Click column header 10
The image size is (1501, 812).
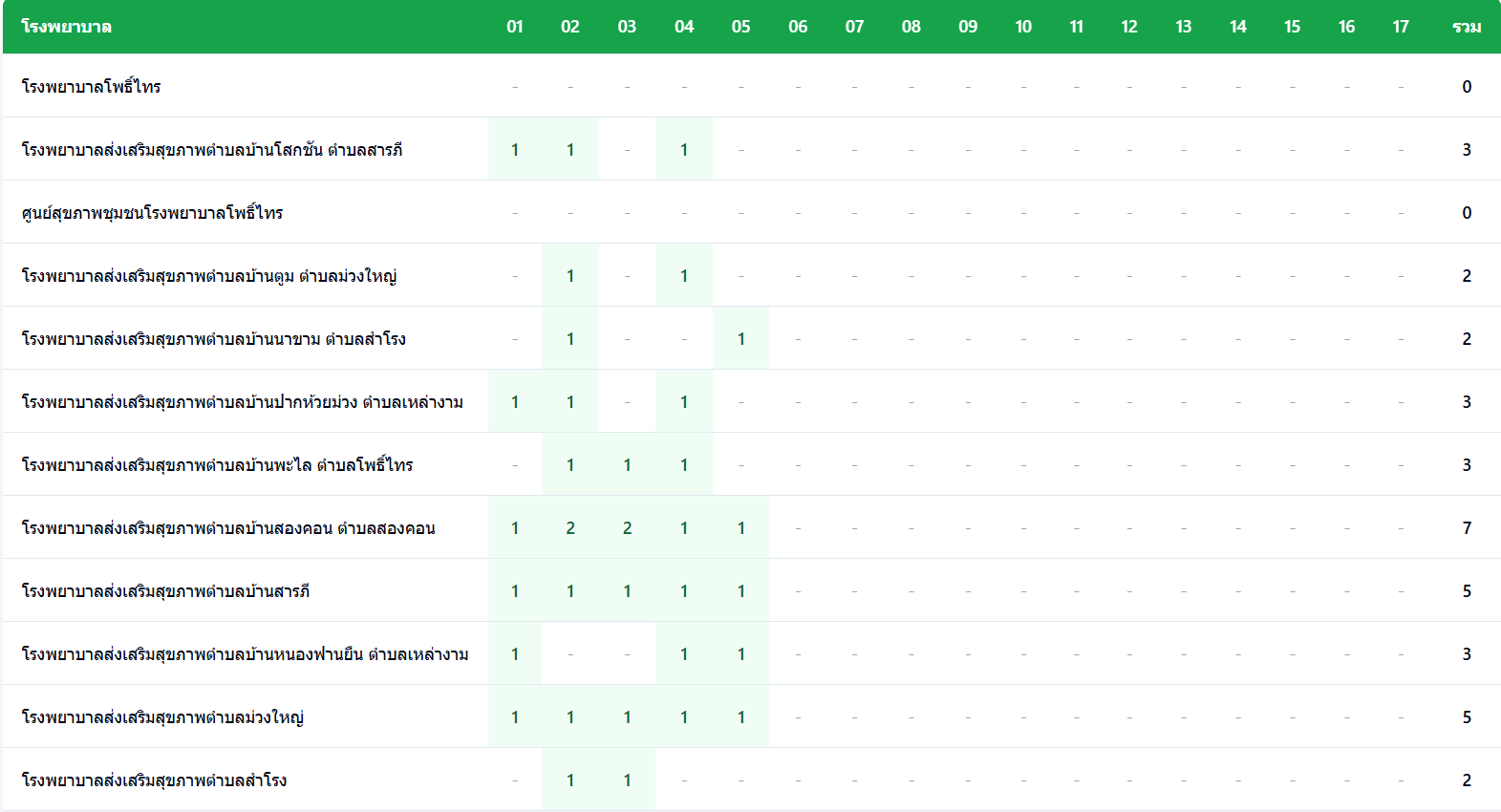click(1023, 27)
